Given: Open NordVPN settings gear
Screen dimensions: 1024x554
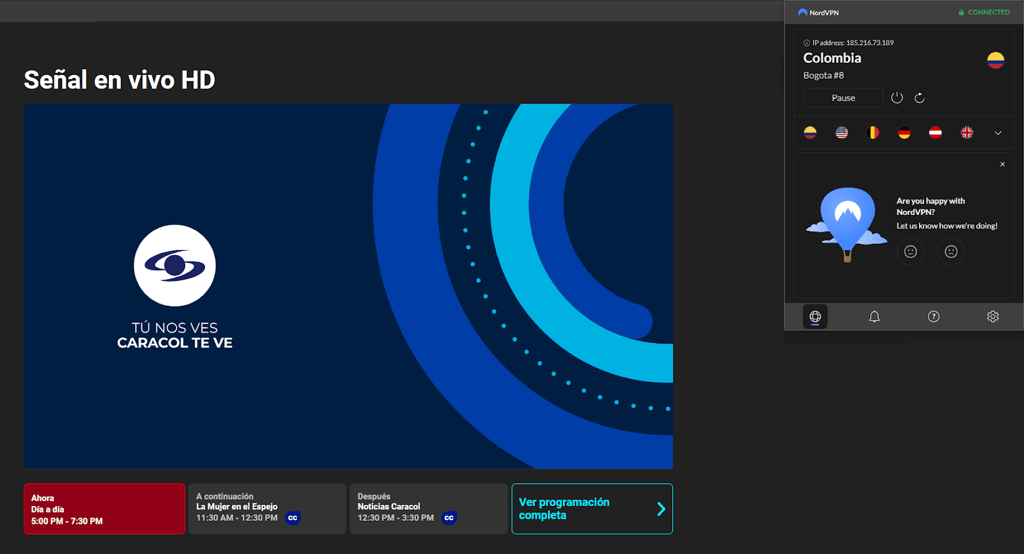Looking at the screenshot, I should (993, 317).
